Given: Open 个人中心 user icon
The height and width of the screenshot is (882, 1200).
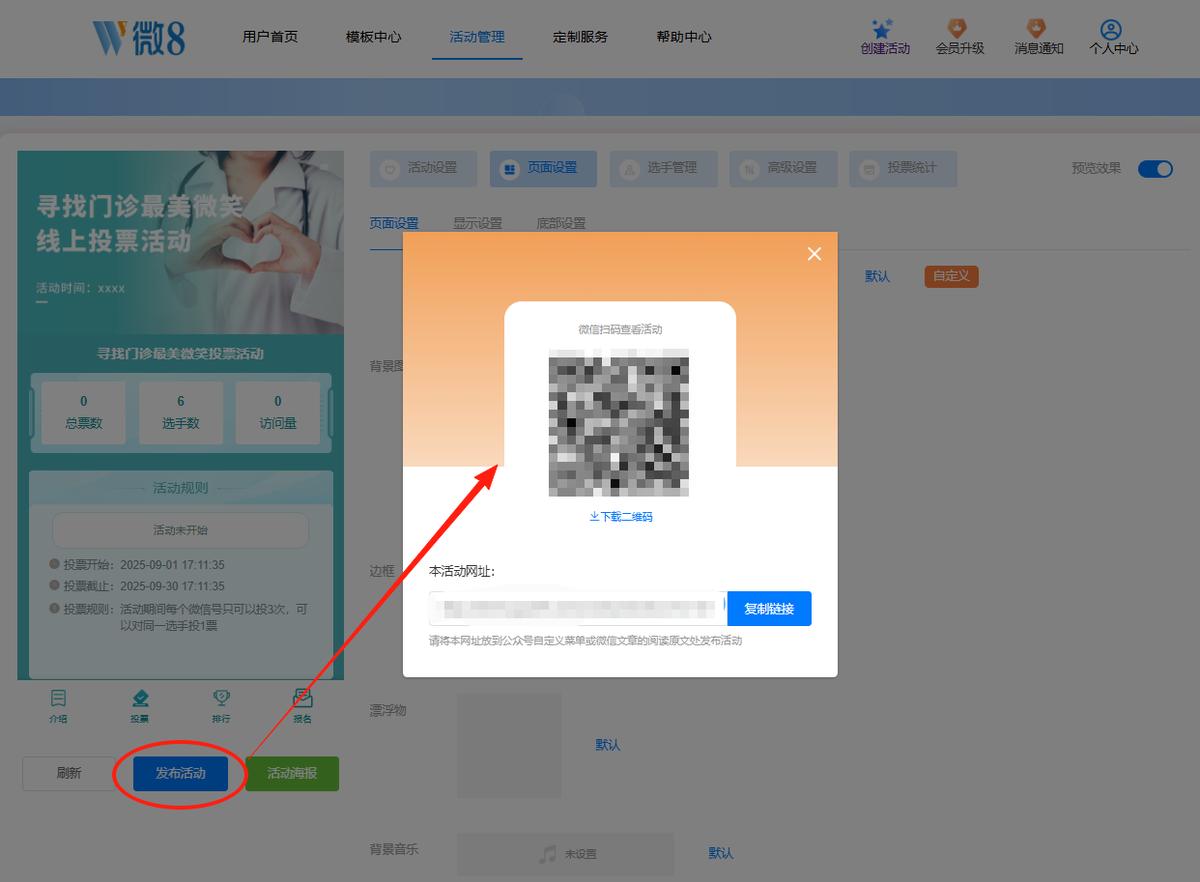Looking at the screenshot, I should click(x=1111, y=29).
